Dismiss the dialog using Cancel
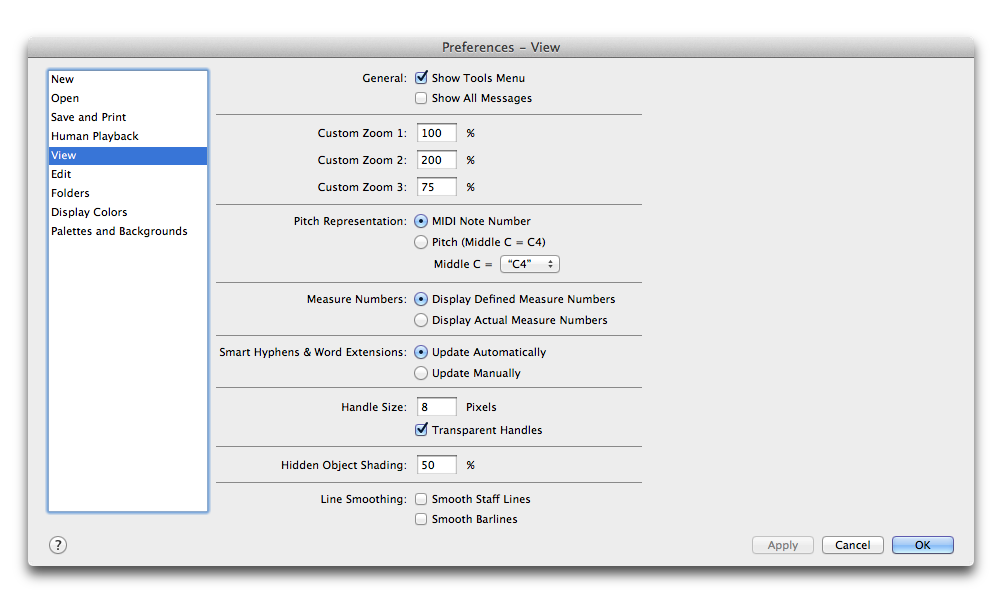The height and width of the screenshot is (602, 1002). 852,544
